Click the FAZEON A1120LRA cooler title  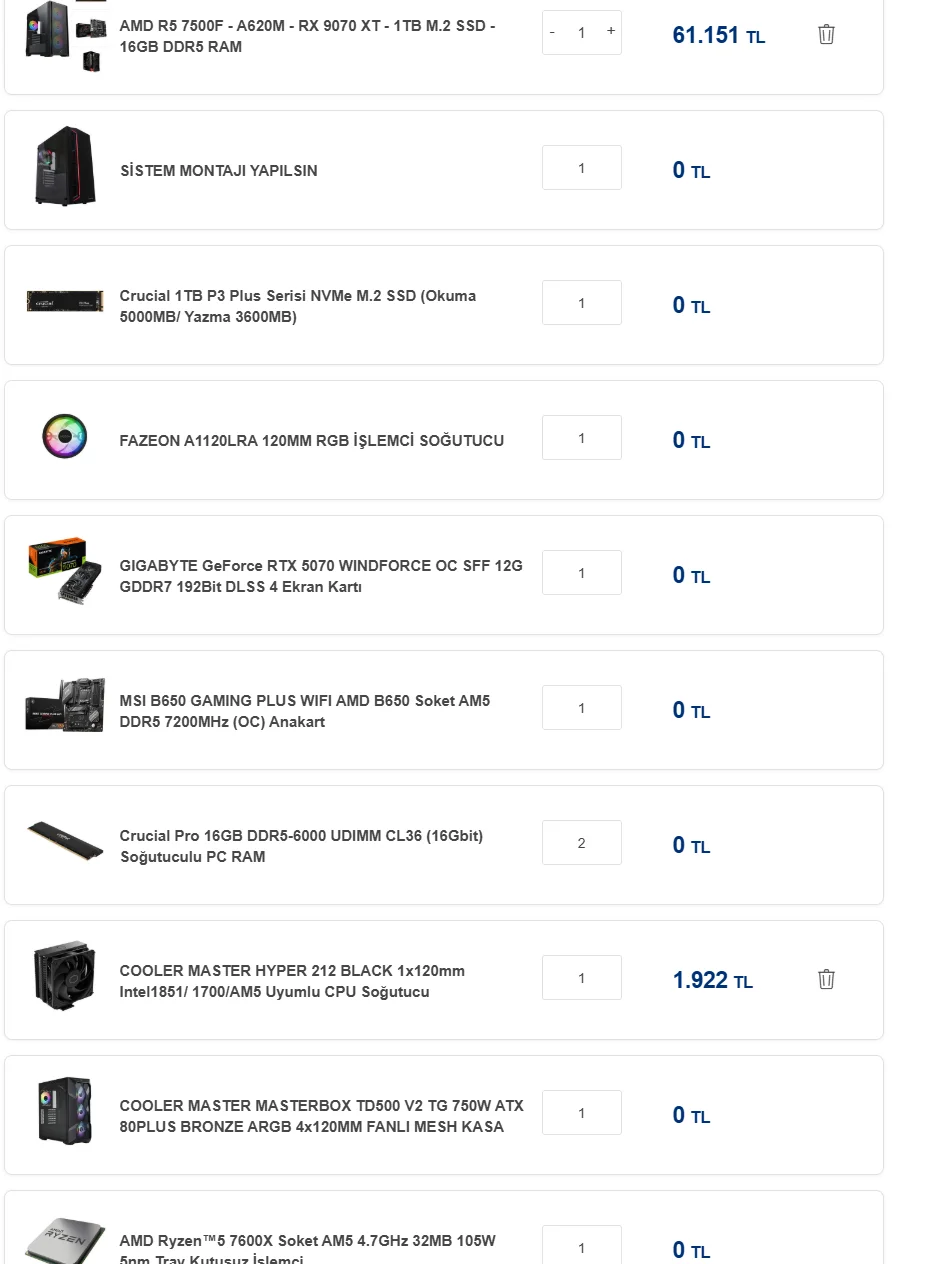click(x=311, y=441)
